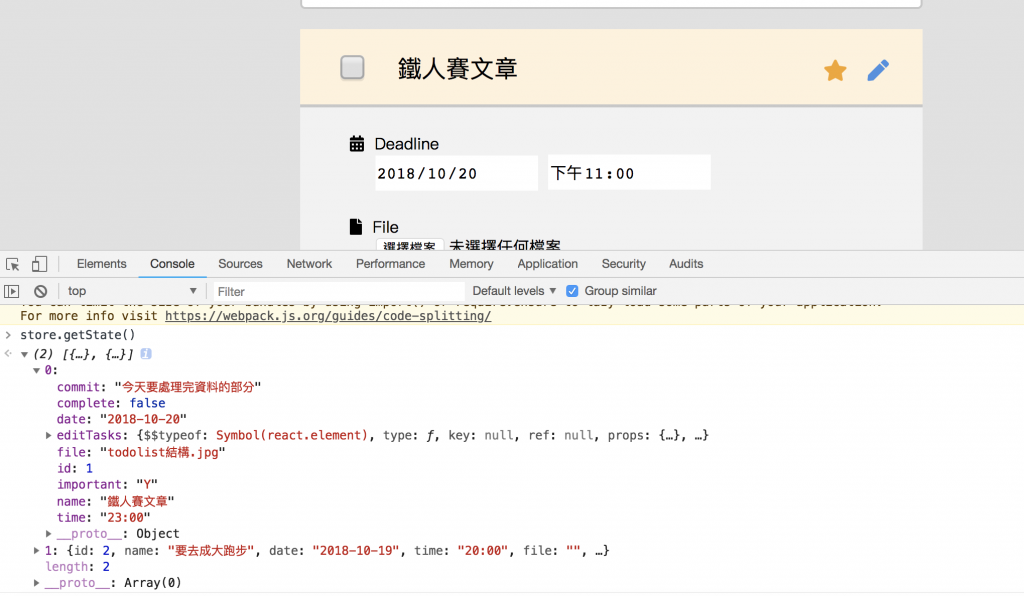The width and height of the screenshot is (1024, 596).
Task: Expand __proto__: Object entry
Action: [48, 533]
